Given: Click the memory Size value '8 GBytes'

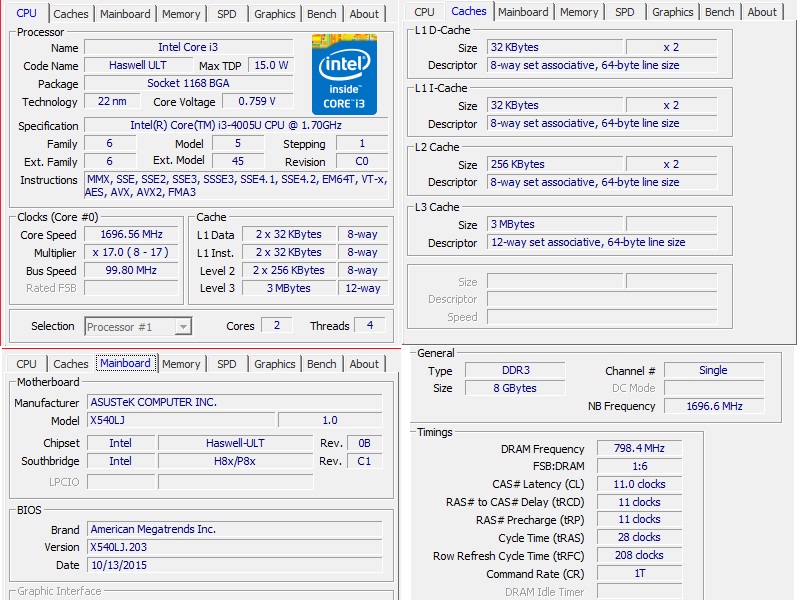Looking at the screenshot, I should point(515,388).
